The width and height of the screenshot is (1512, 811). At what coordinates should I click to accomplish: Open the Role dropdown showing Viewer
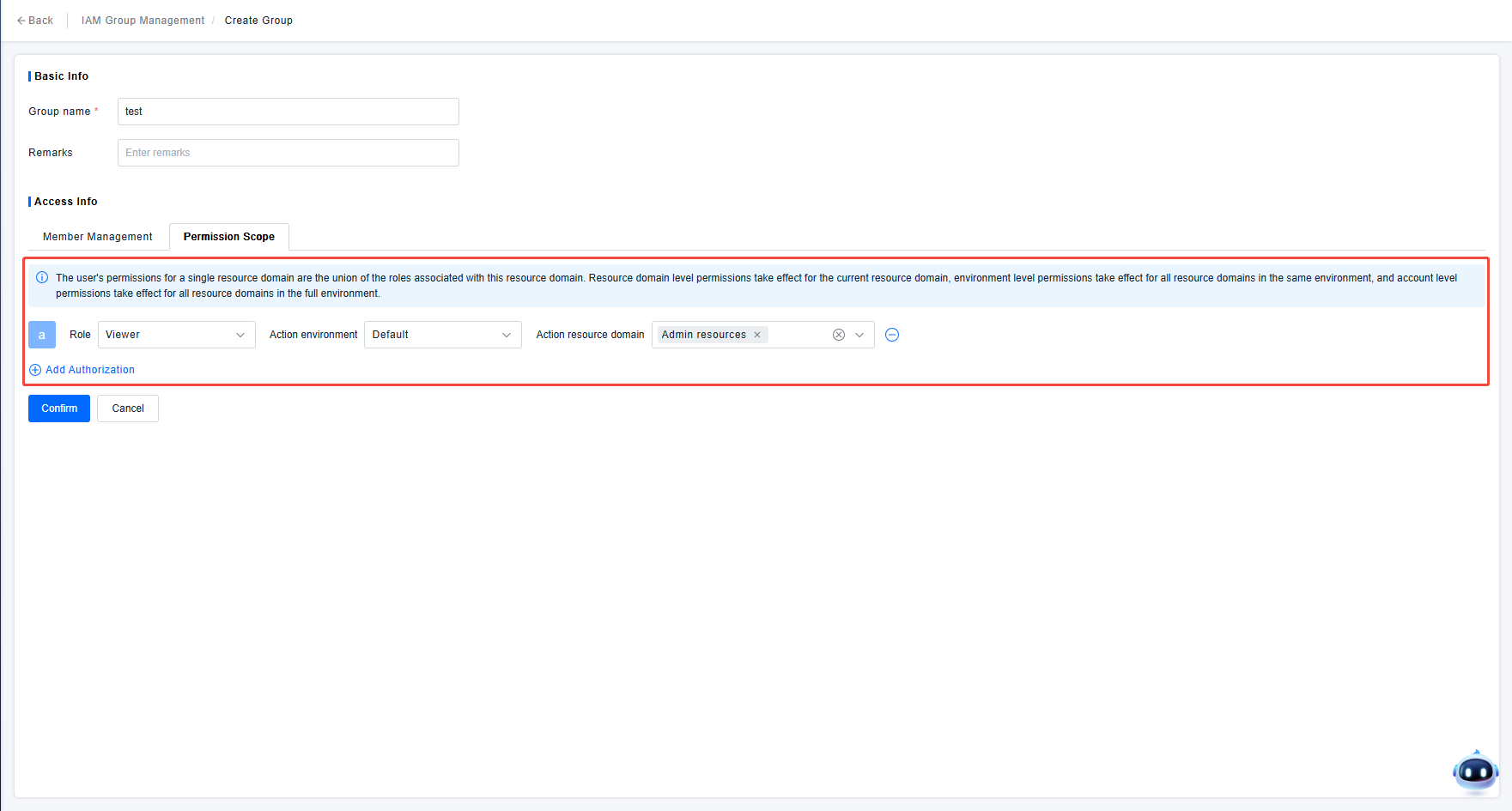point(176,335)
